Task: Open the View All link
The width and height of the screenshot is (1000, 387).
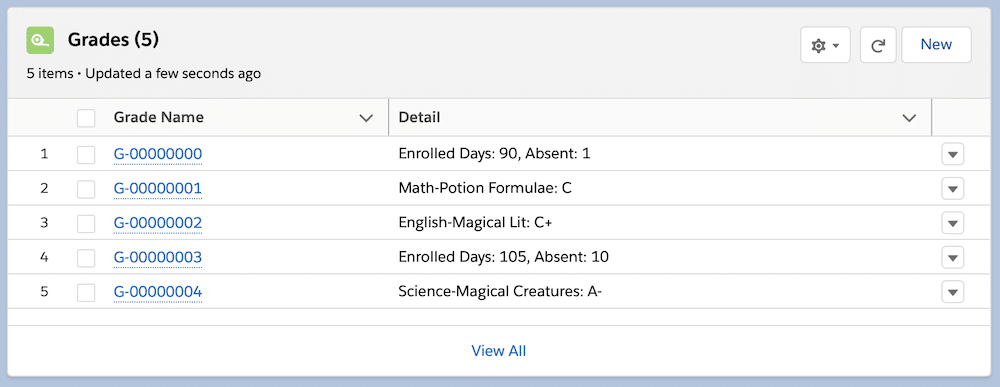Action: tap(499, 351)
